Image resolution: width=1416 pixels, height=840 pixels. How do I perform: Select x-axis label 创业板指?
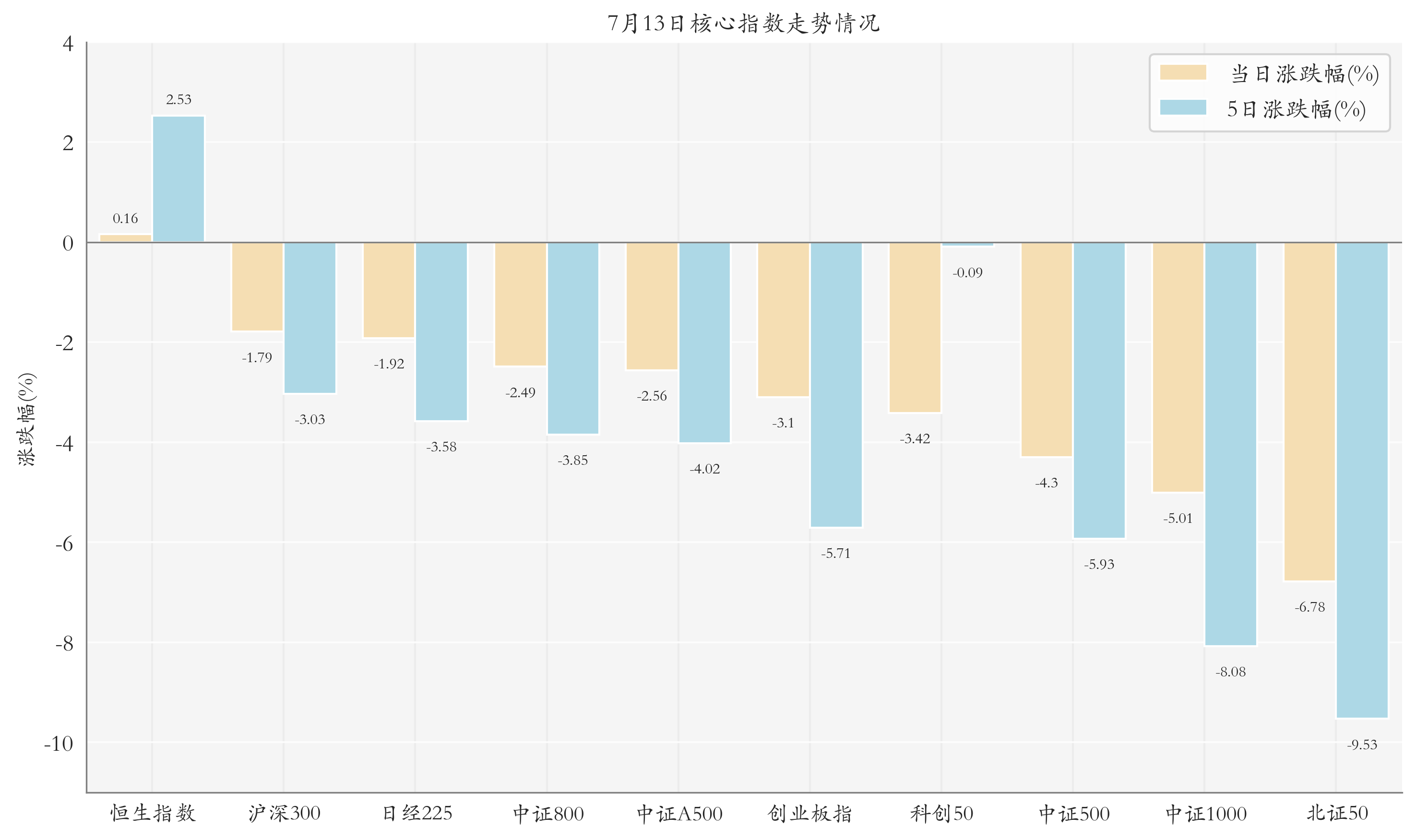pyautogui.click(x=809, y=813)
